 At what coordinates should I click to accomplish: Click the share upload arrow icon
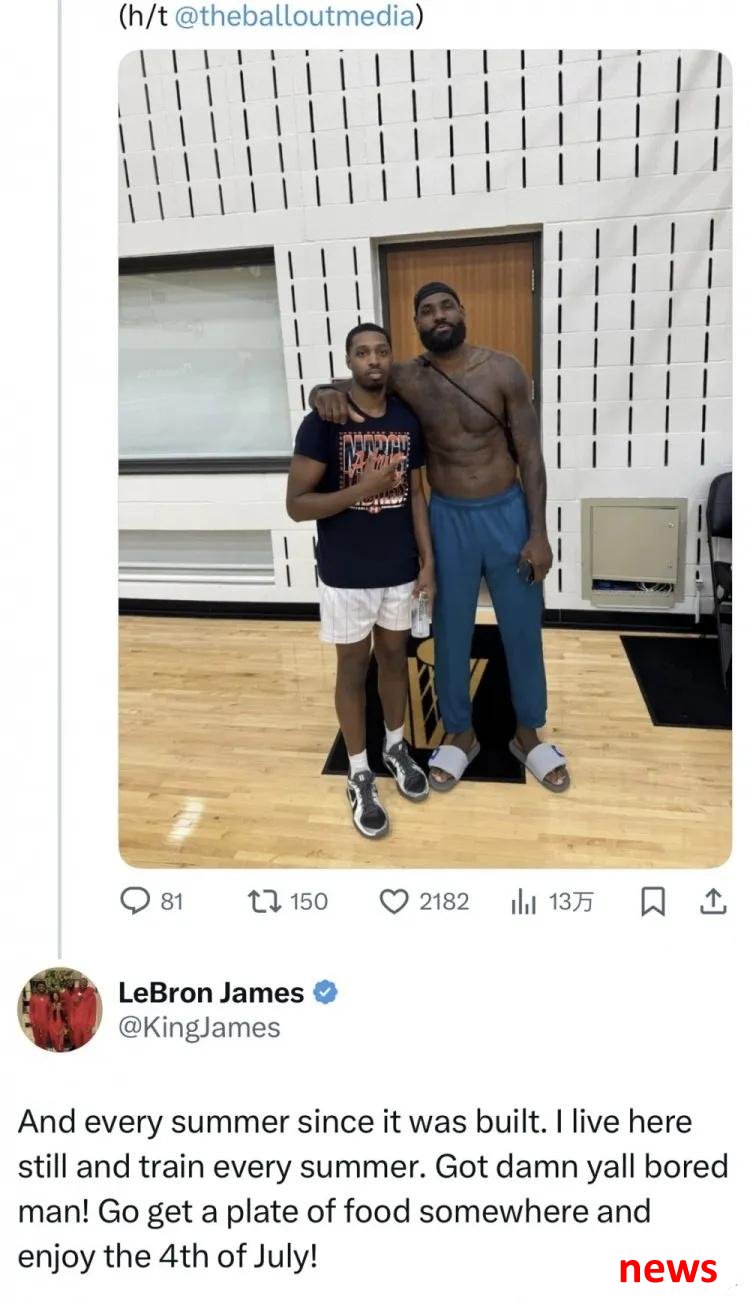(711, 902)
